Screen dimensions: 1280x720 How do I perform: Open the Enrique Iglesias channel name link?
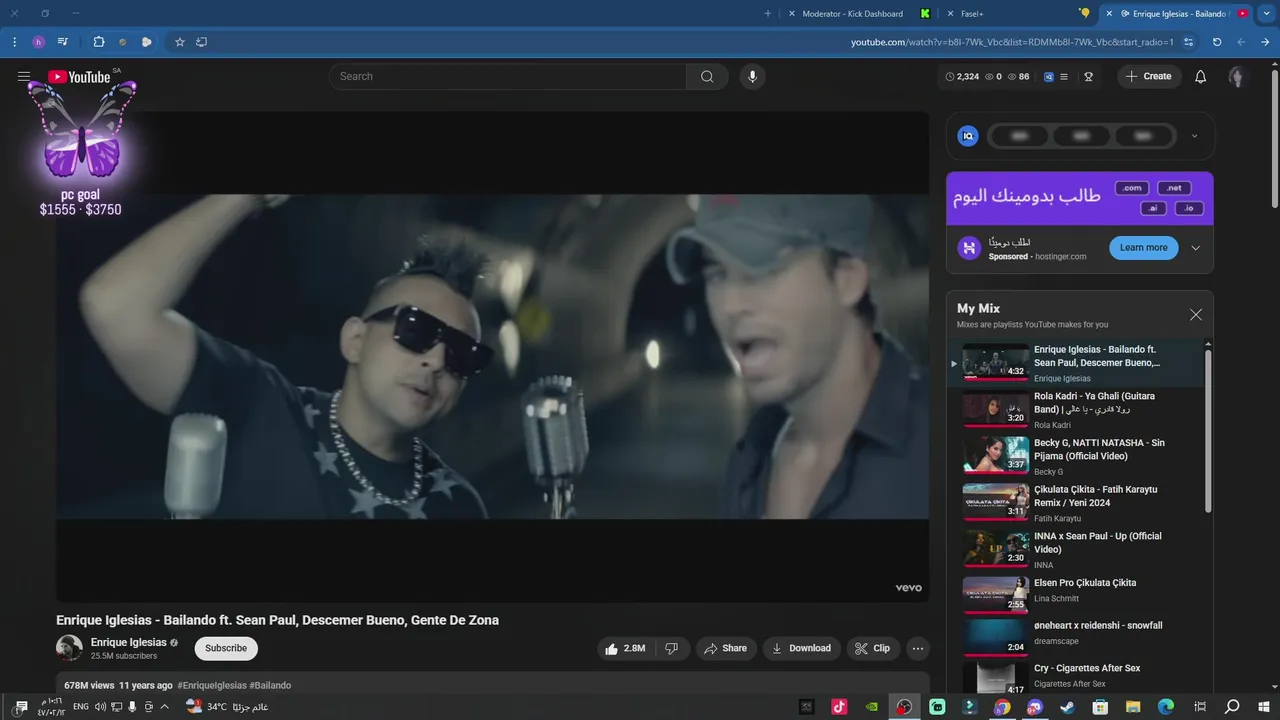[129, 643]
